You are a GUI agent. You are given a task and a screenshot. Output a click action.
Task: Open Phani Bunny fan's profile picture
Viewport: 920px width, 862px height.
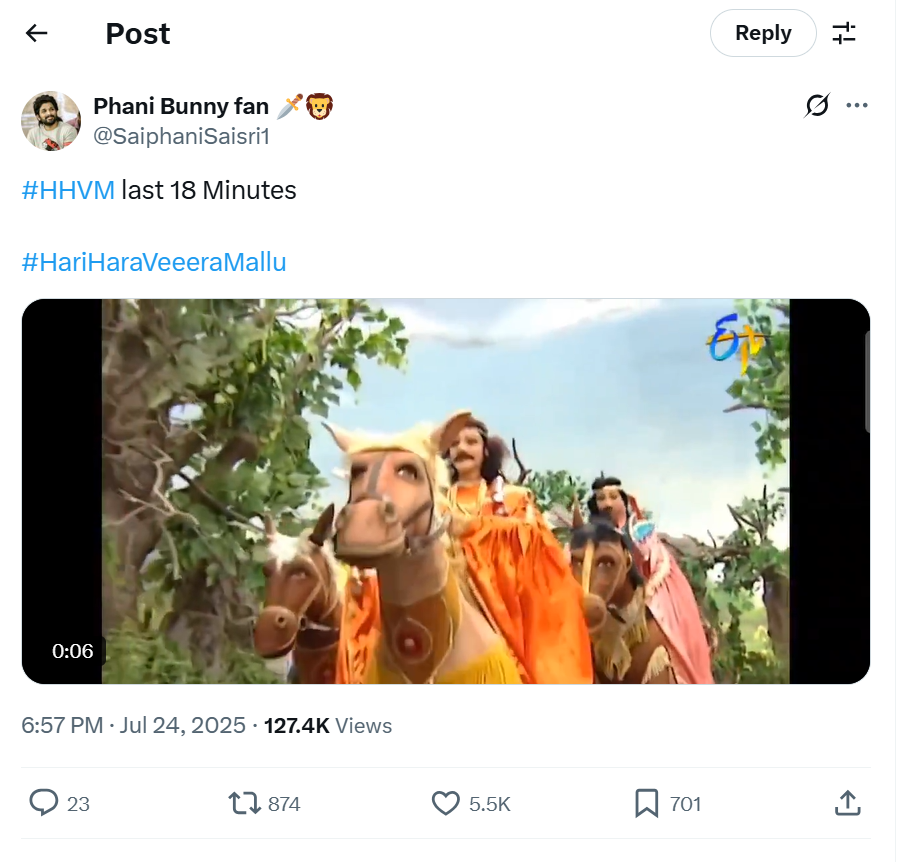click(51, 121)
